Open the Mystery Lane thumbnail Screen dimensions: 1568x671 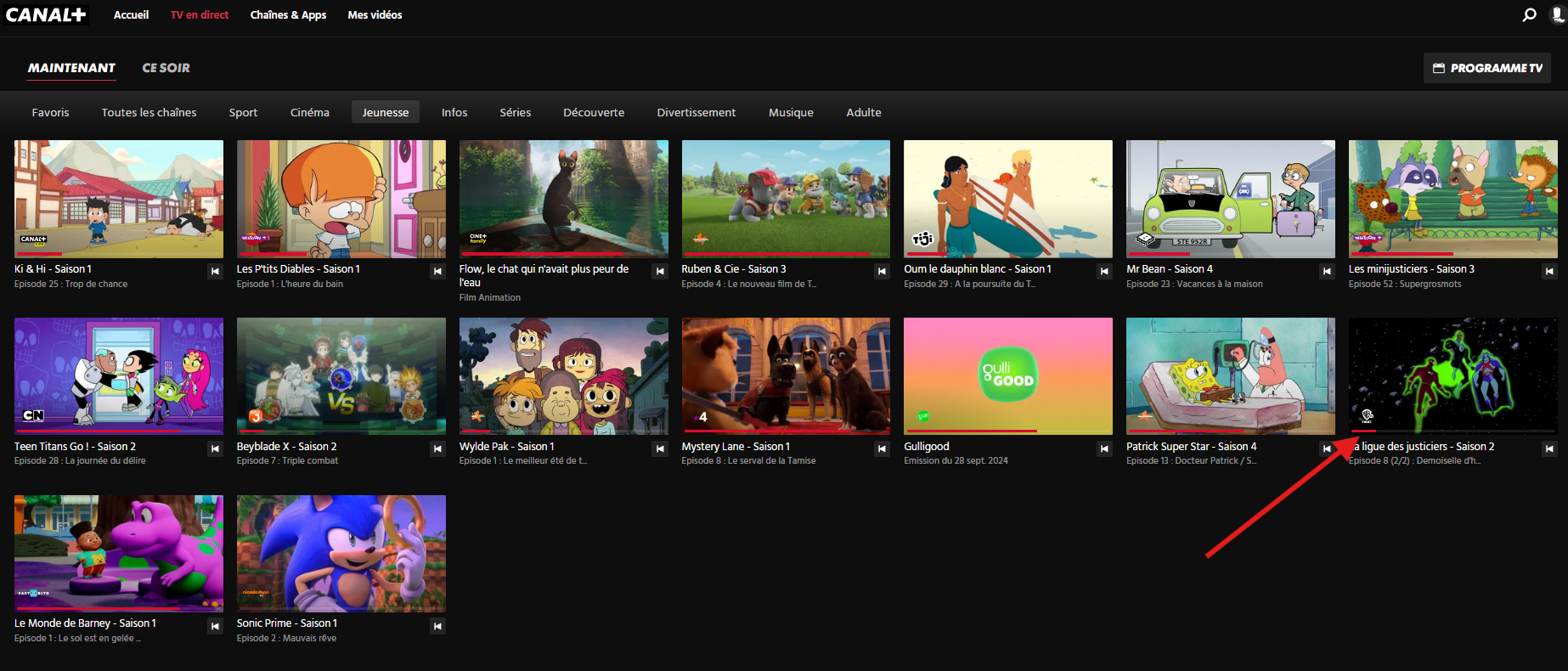[x=786, y=376]
